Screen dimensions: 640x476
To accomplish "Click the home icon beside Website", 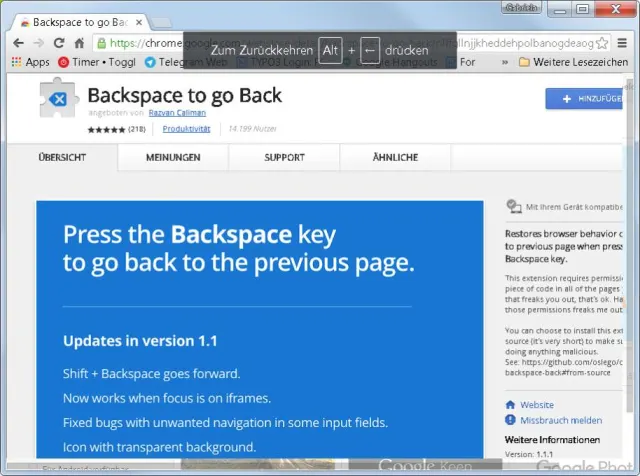I will tap(510, 405).
